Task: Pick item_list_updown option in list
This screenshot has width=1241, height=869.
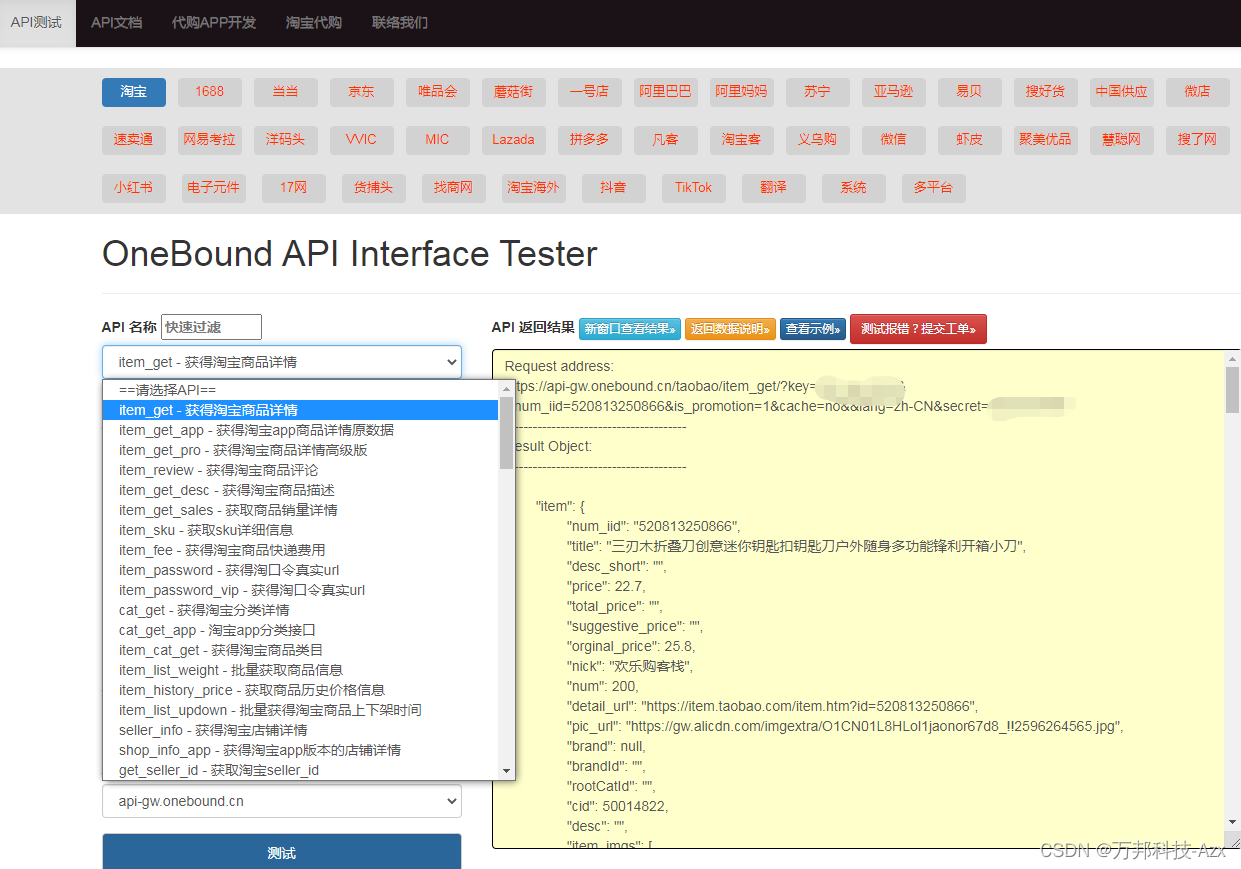Action: click(x=300, y=710)
